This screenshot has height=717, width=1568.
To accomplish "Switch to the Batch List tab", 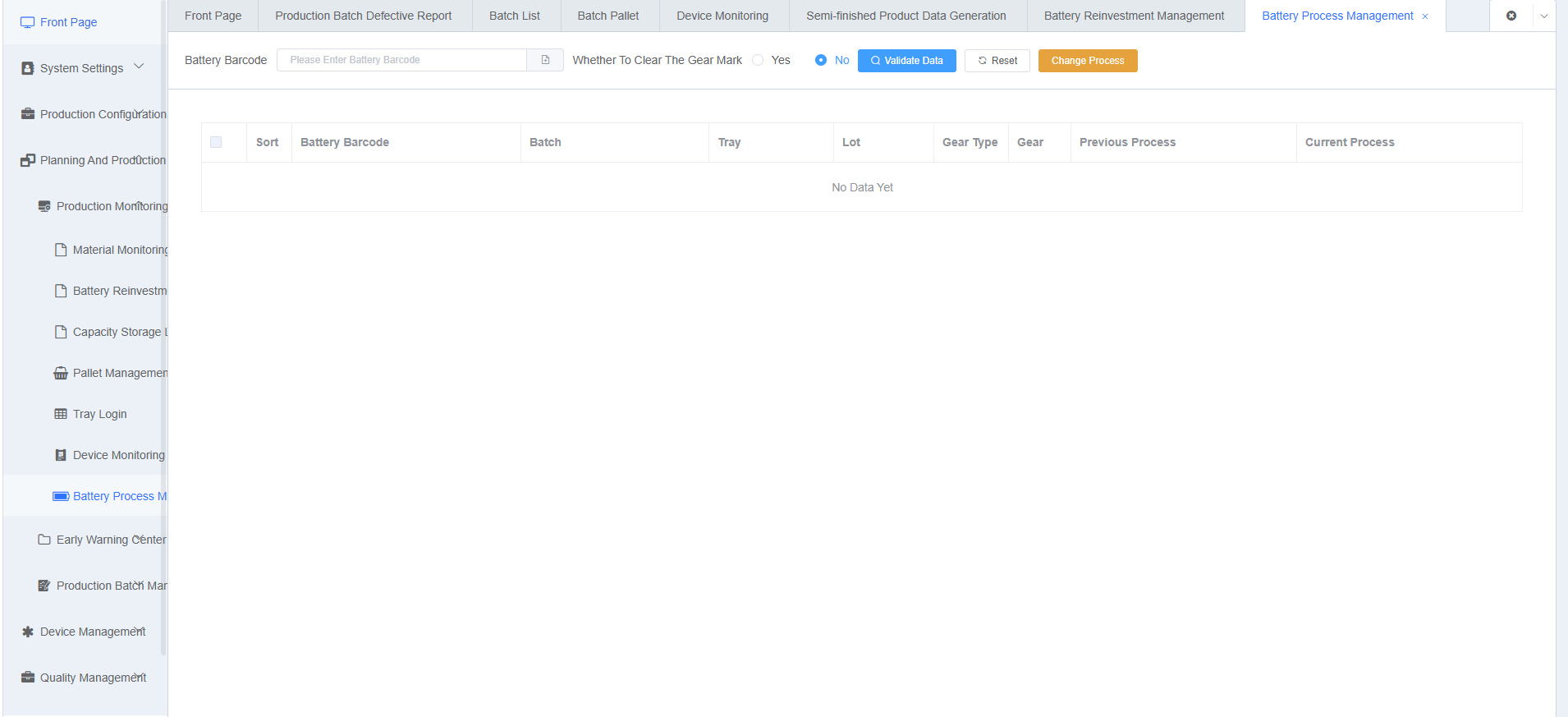I will tap(515, 16).
